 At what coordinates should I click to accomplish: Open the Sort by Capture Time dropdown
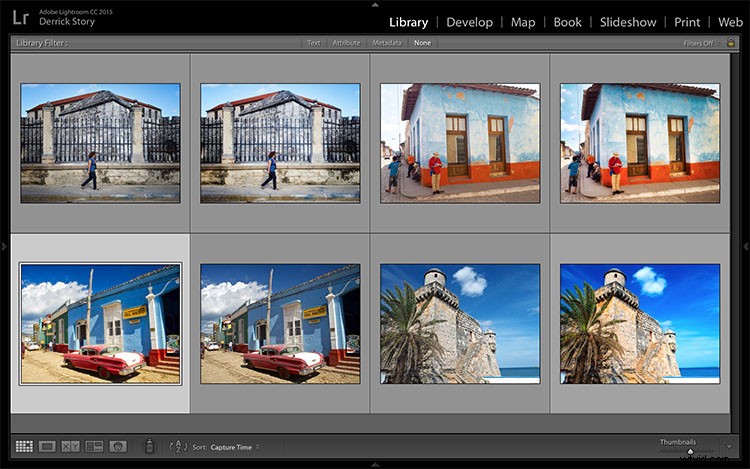pyautogui.click(x=234, y=447)
